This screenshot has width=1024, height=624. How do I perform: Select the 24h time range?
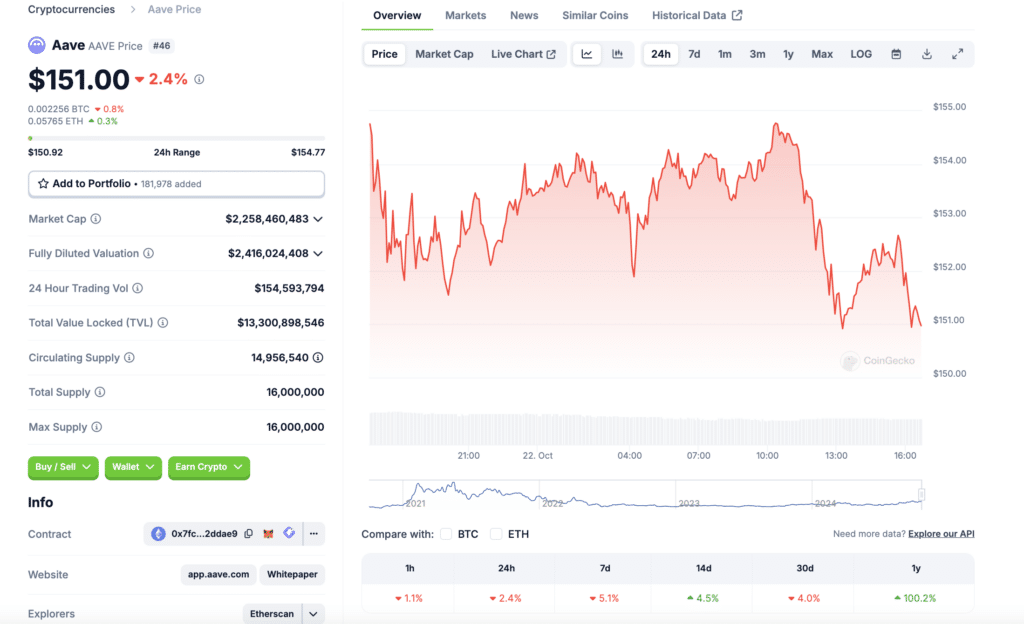click(x=660, y=54)
